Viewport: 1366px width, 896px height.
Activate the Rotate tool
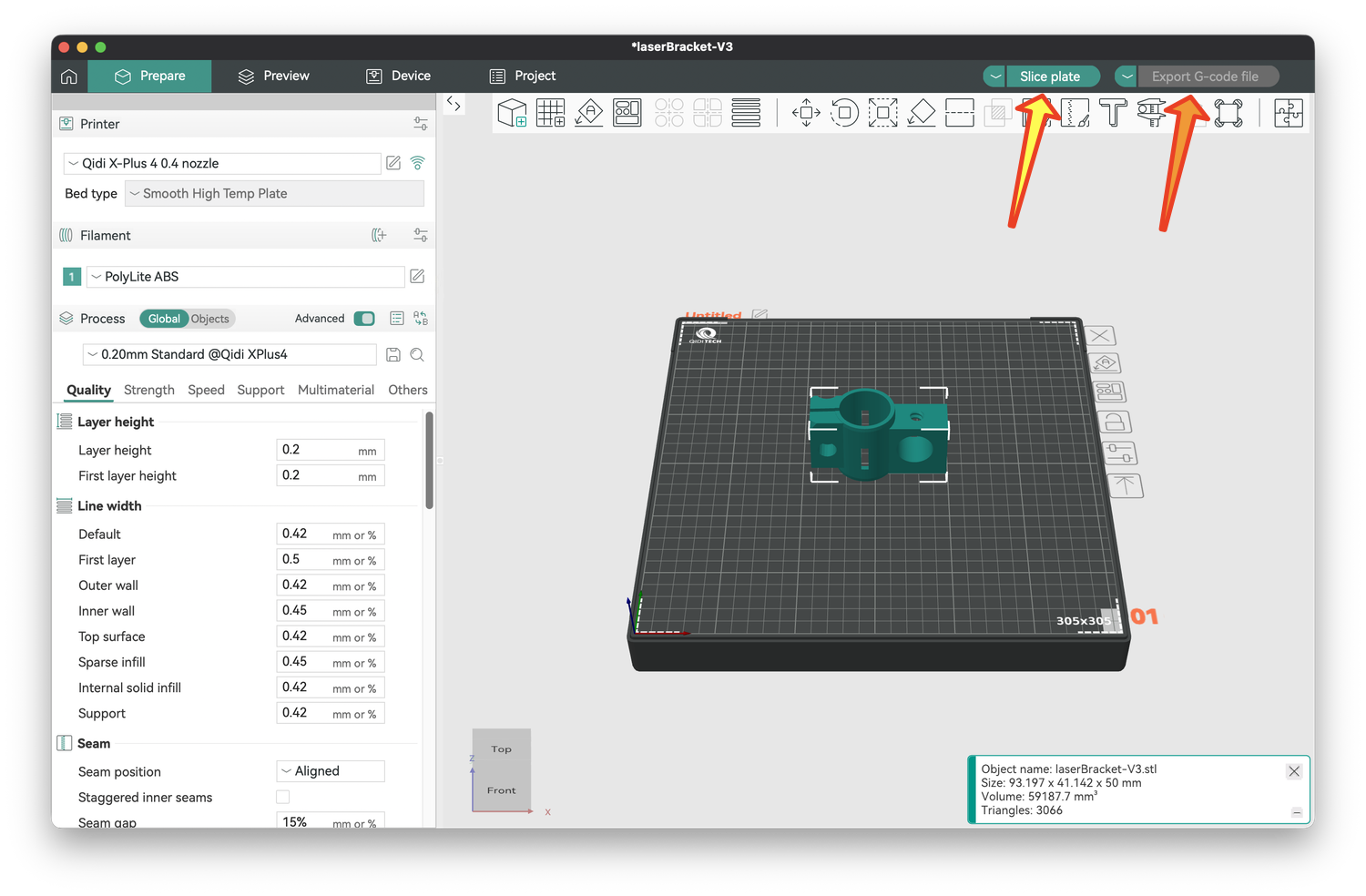844,113
